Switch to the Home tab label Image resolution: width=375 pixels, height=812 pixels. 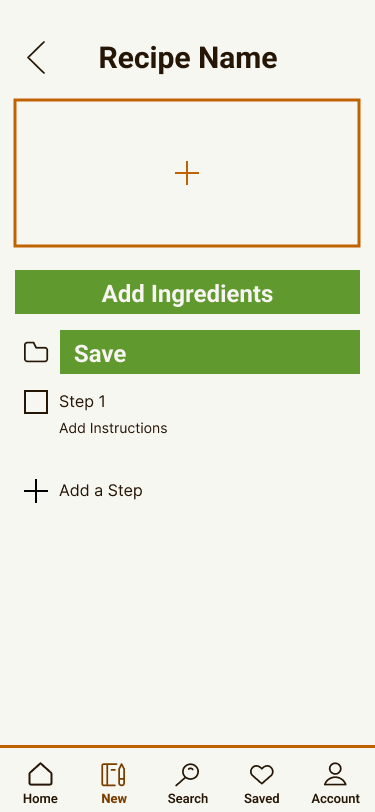[x=40, y=799]
